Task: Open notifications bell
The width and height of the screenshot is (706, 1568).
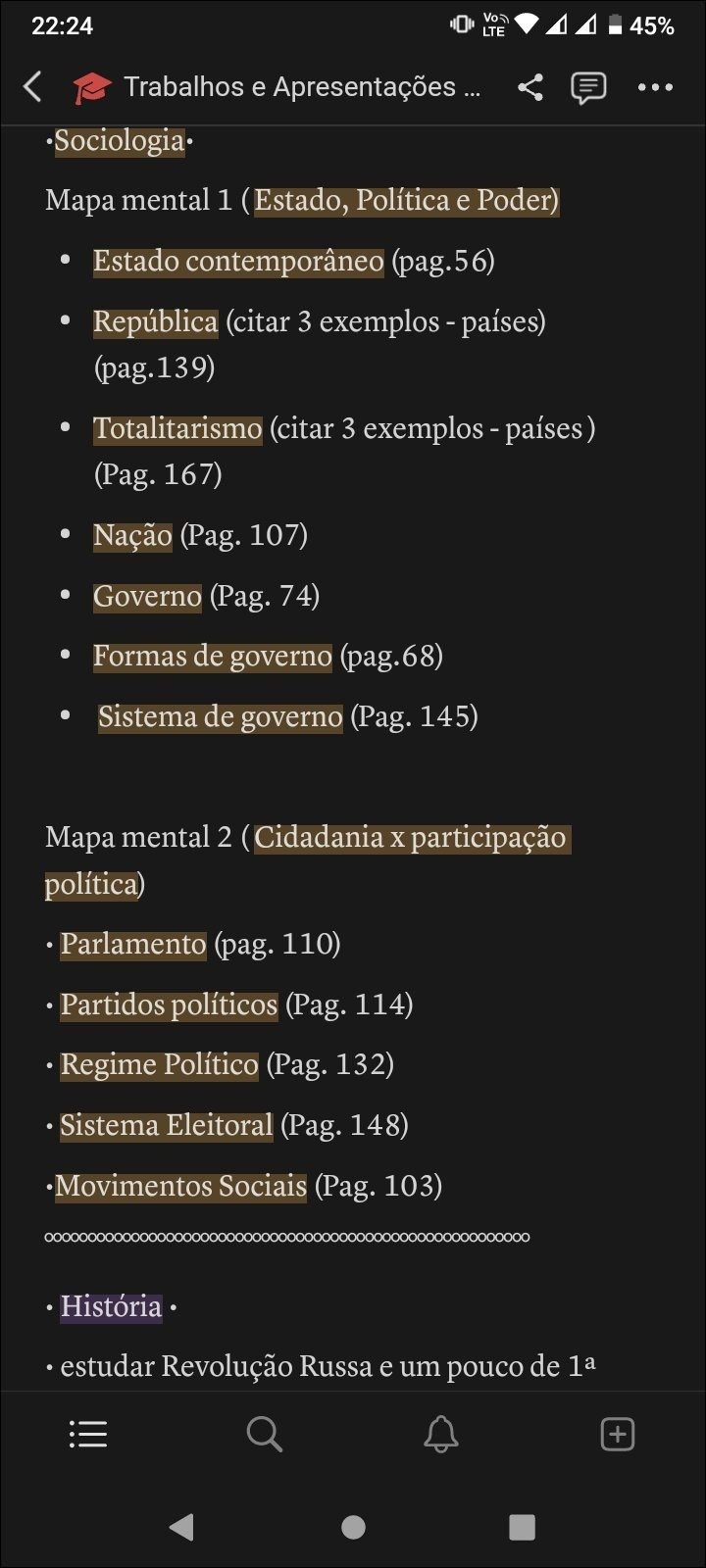Action: (441, 1435)
